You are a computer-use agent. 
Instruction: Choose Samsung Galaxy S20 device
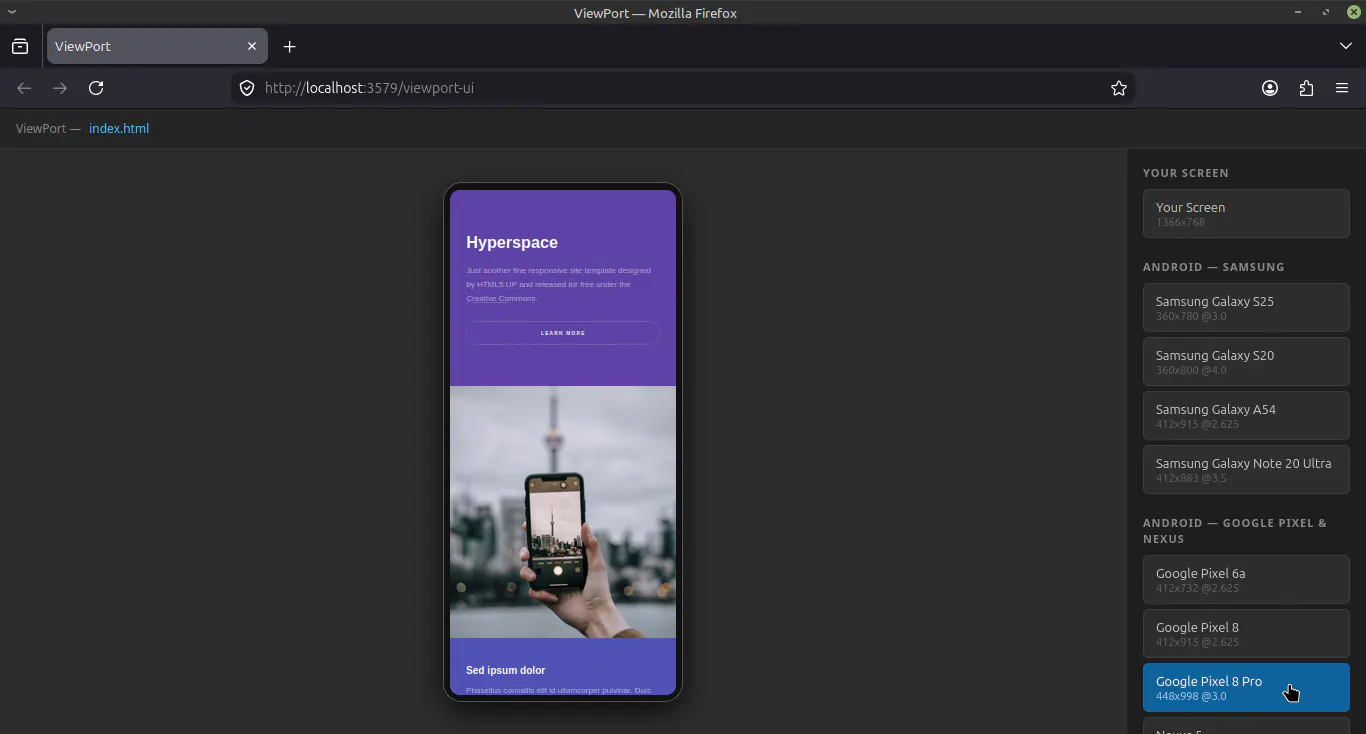coord(1246,361)
